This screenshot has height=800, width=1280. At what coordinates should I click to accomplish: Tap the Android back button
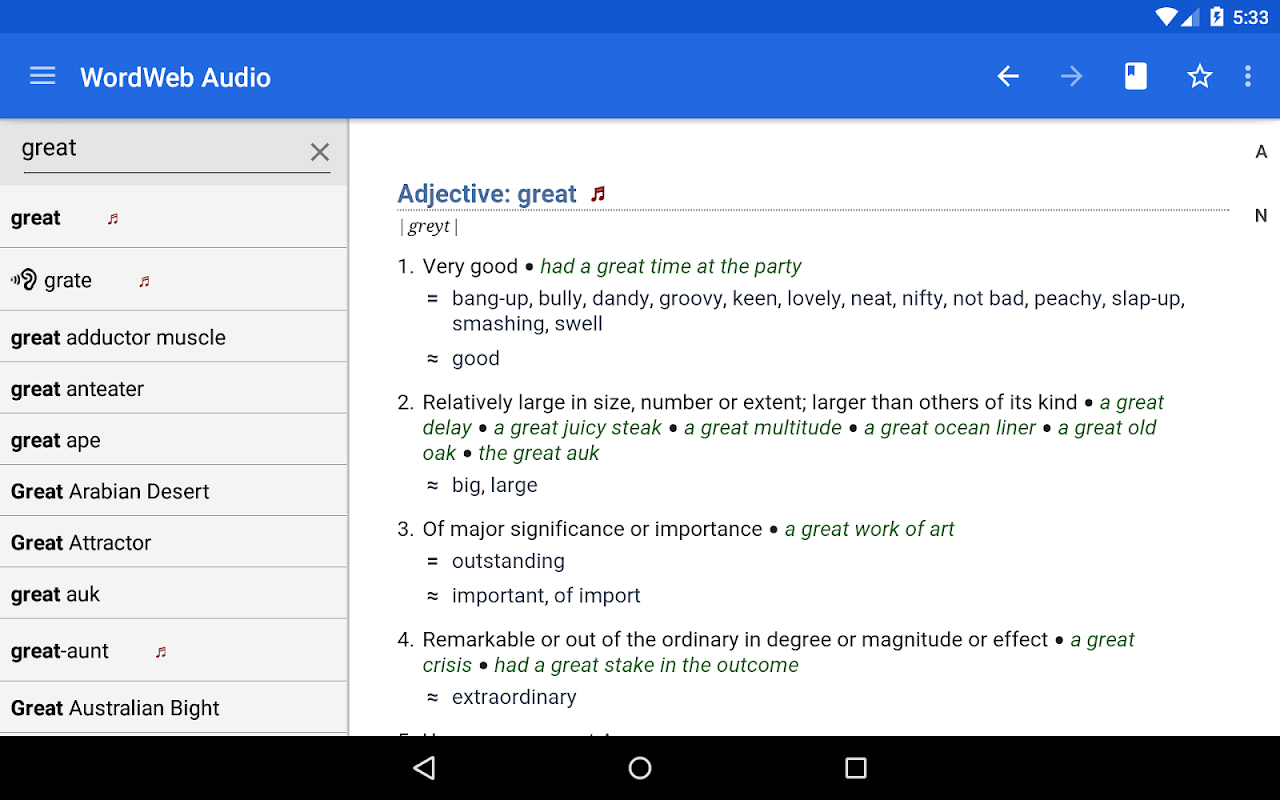coord(424,768)
